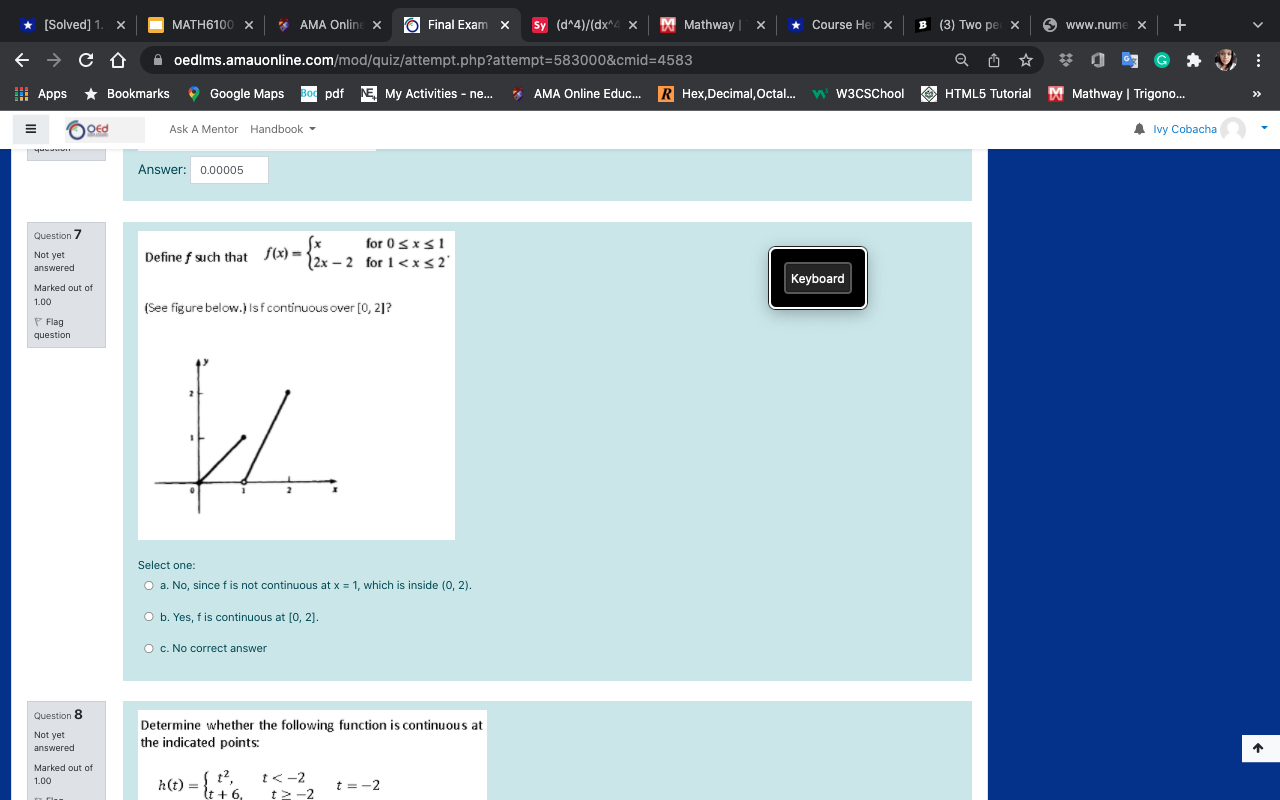
Task: Click the Answer field containing 0.00005
Action: pos(228,170)
